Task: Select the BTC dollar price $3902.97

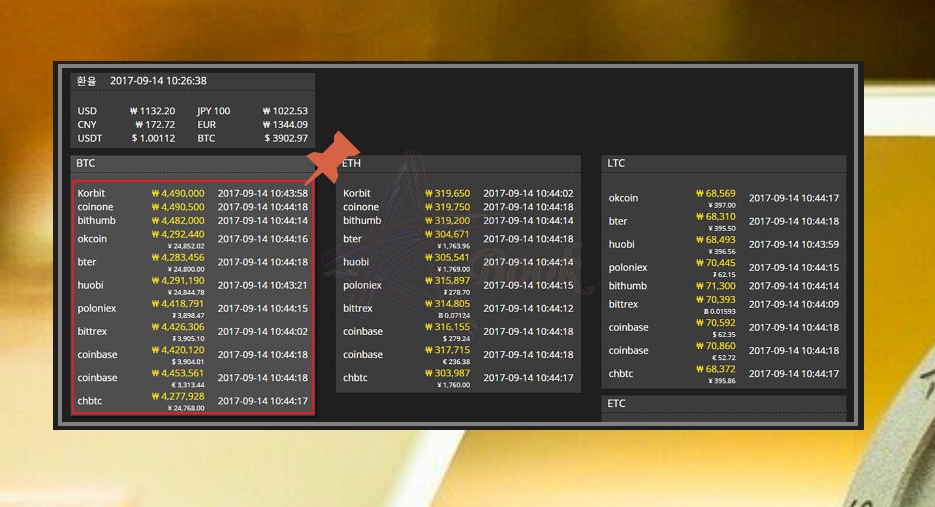Action: tap(286, 138)
